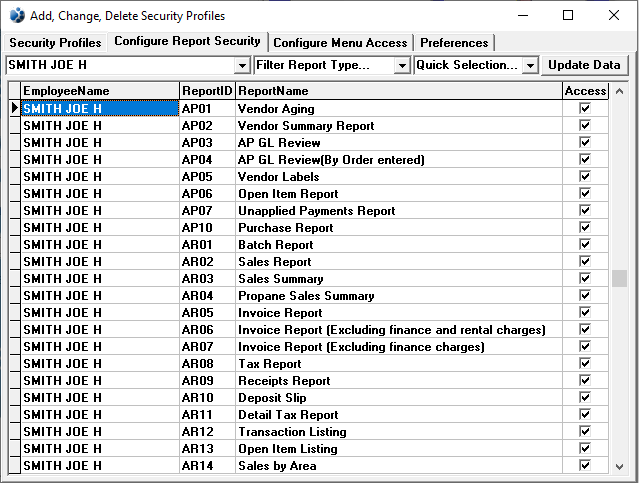Click the scrollbar up arrow

[620, 90]
